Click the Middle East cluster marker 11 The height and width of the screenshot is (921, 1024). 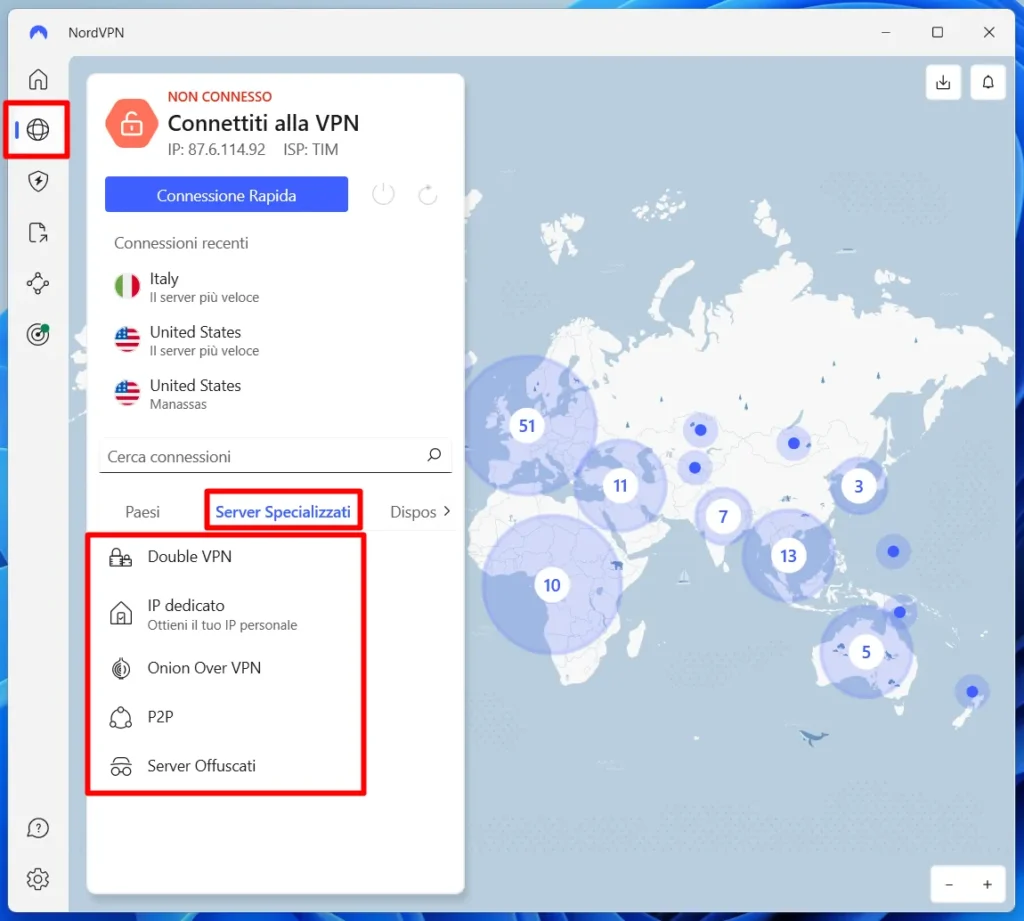click(620, 485)
